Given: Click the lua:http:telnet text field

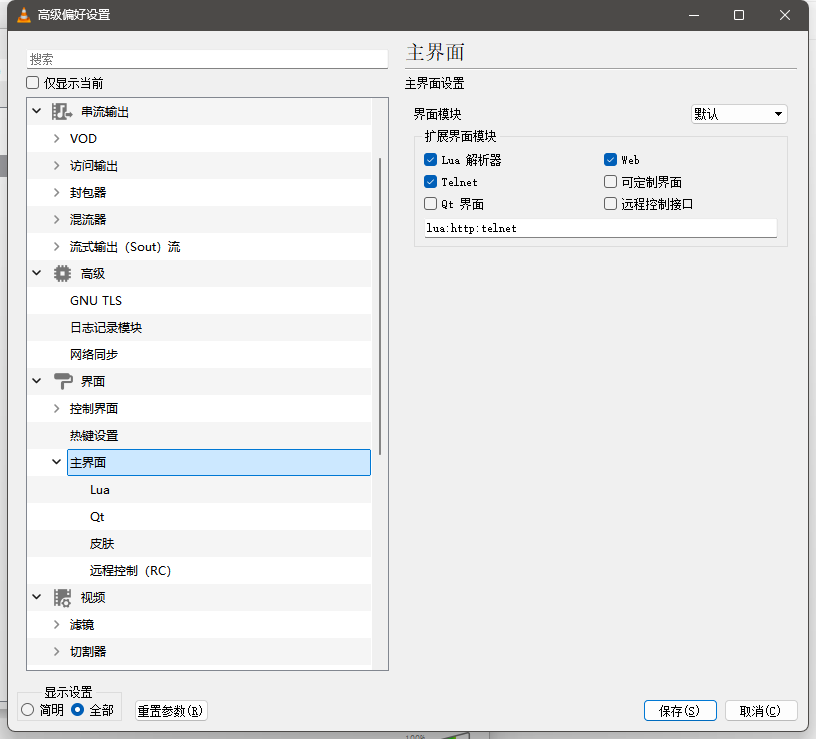Looking at the screenshot, I should 601,228.
